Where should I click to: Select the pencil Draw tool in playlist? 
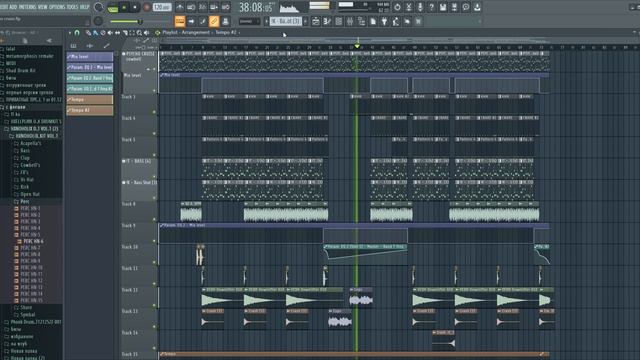click(88, 33)
